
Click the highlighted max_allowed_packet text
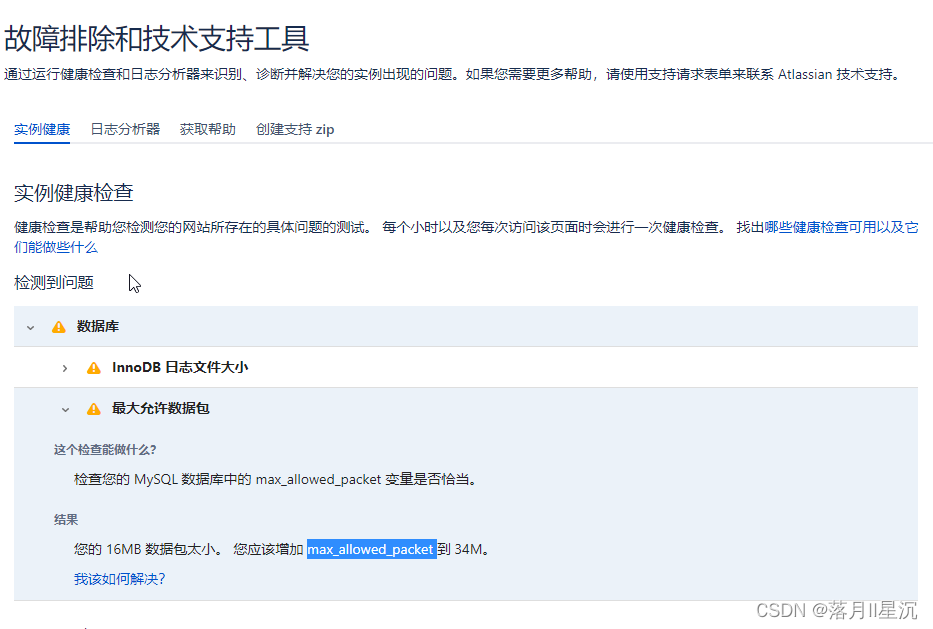coord(372,549)
